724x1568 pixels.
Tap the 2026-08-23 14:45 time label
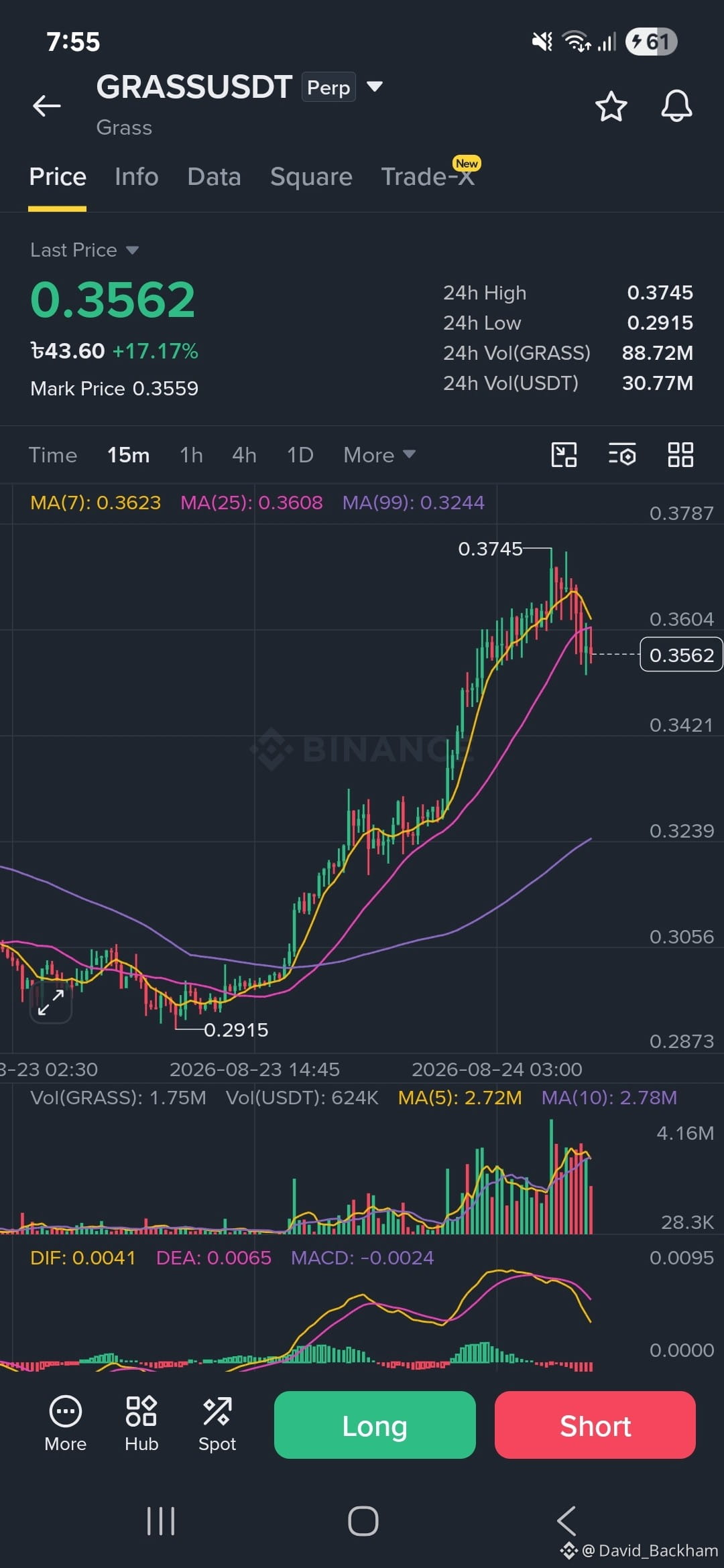[x=255, y=1069]
